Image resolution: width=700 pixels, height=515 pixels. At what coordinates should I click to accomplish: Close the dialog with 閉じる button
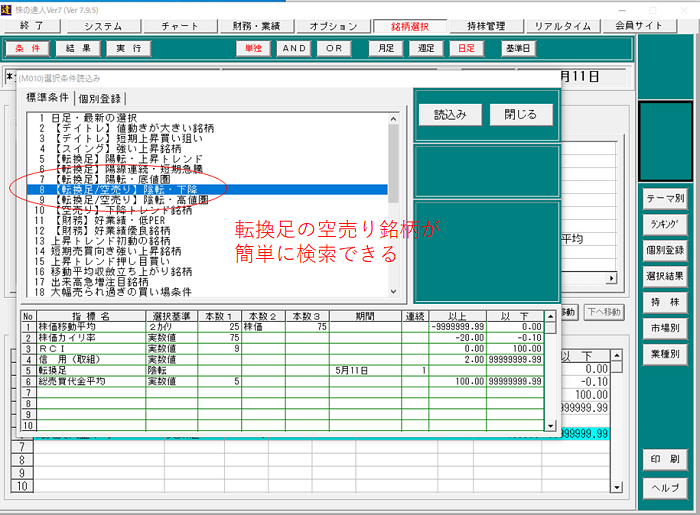coord(520,114)
